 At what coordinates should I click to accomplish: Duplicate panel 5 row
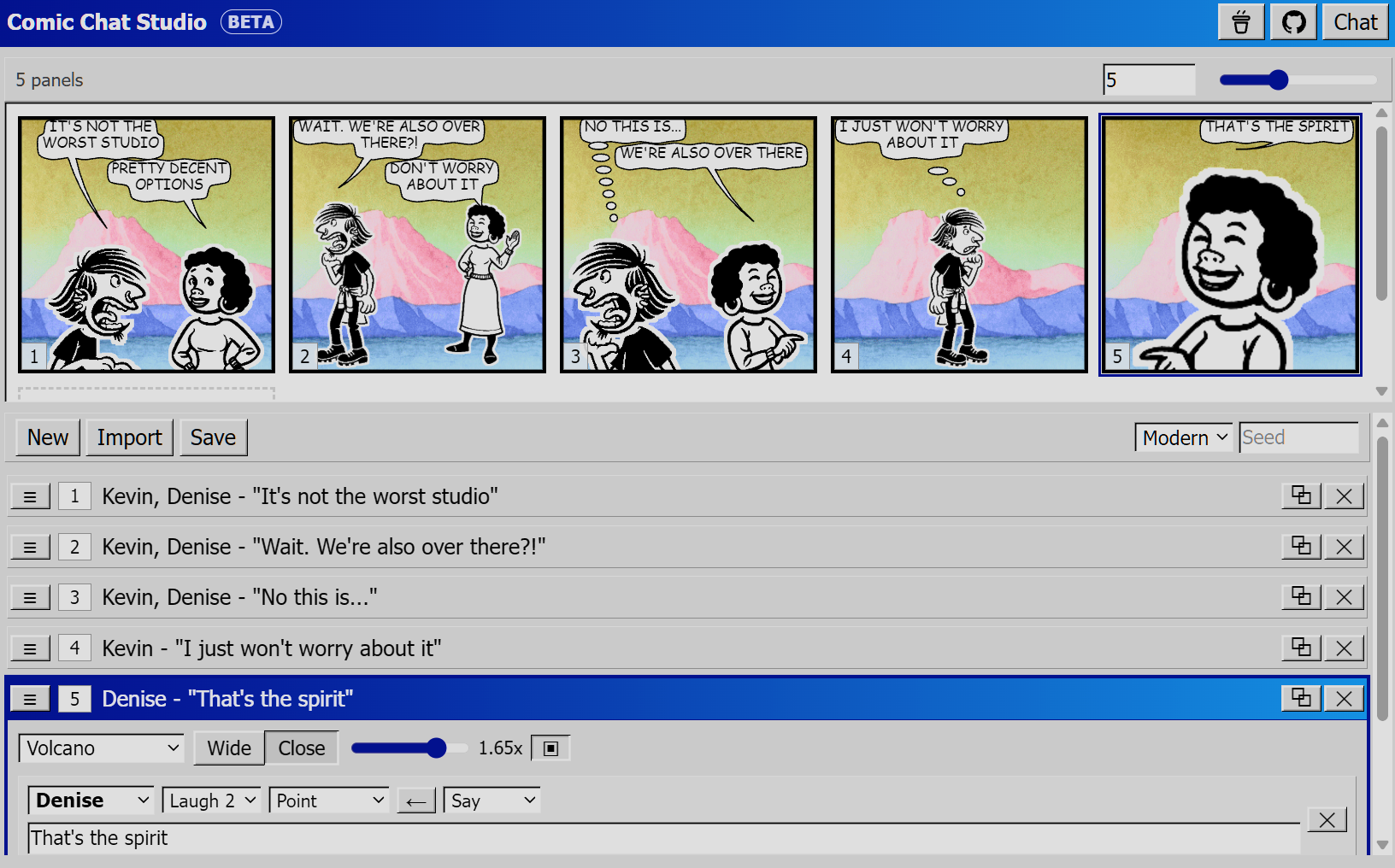(1301, 699)
